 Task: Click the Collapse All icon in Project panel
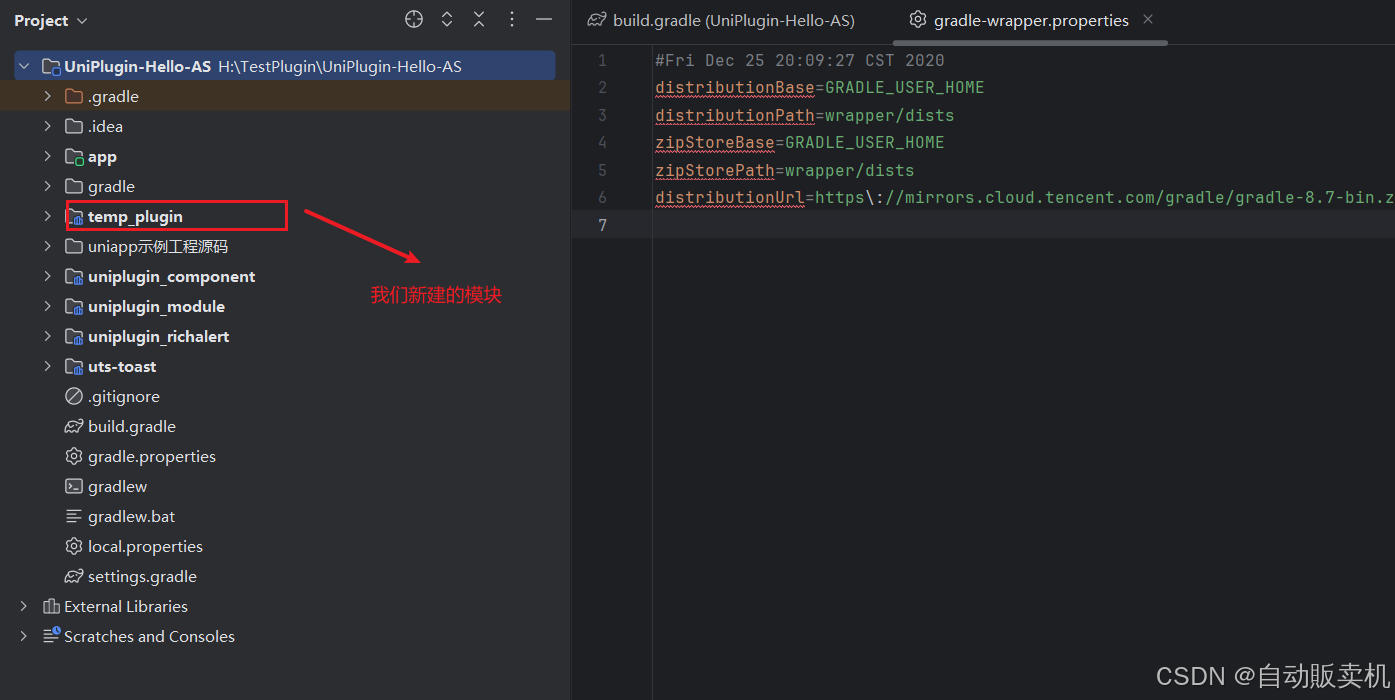pyautogui.click(x=479, y=20)
